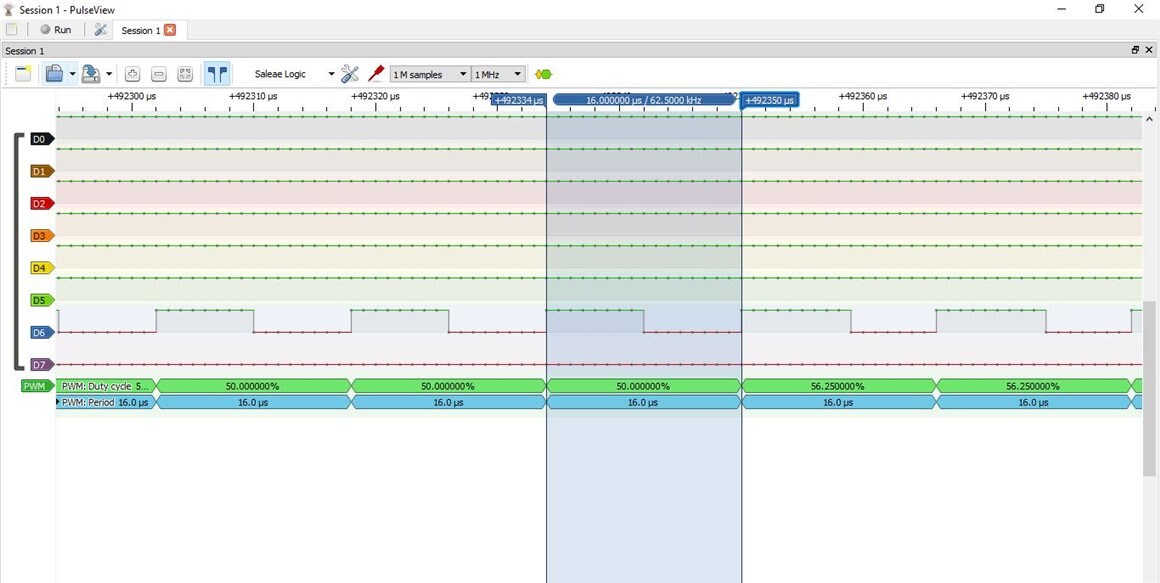
Task: Click the D7 channel label
Action: tap(42, 365)
